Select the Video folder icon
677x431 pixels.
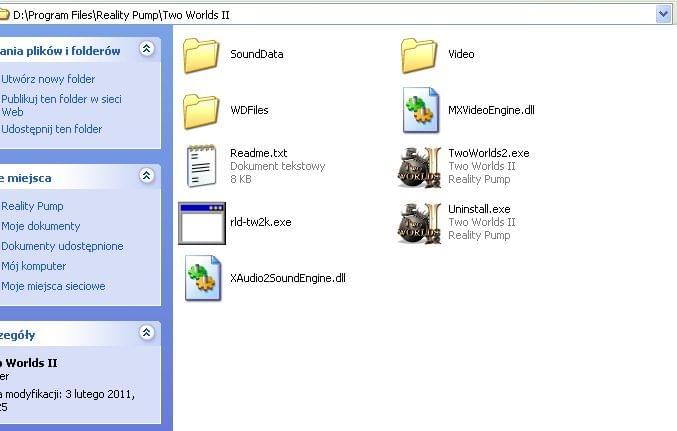[419, 55]
